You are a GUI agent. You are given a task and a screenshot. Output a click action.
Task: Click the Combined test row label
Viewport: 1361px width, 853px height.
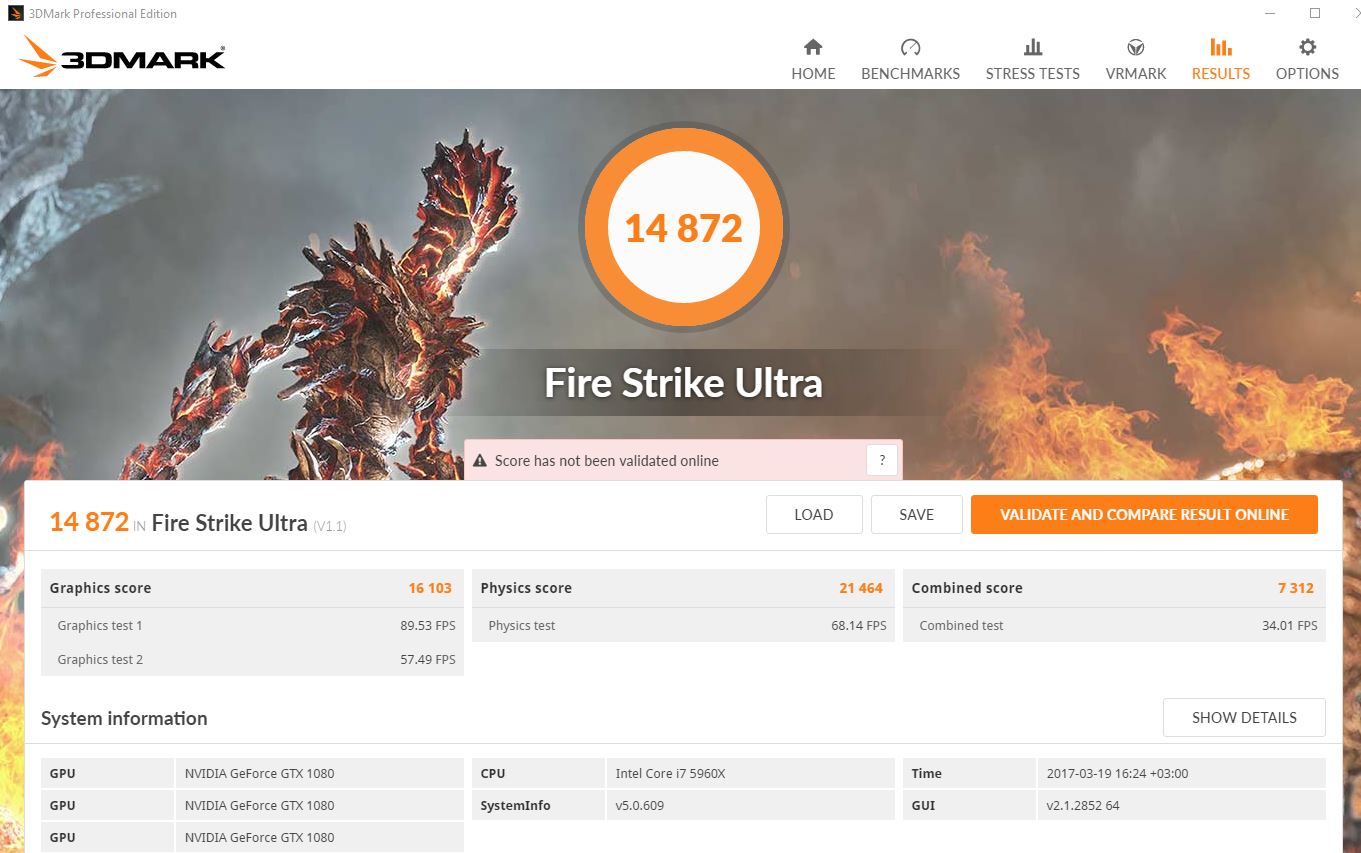point(961,626)
